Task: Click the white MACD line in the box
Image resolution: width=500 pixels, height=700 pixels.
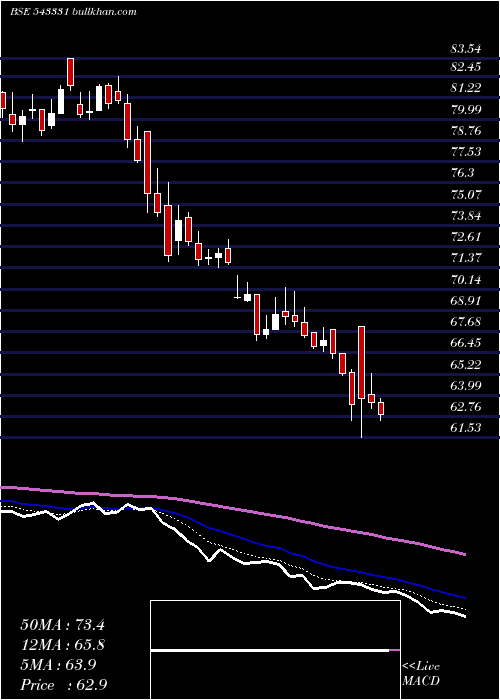Action: point(270,651)
